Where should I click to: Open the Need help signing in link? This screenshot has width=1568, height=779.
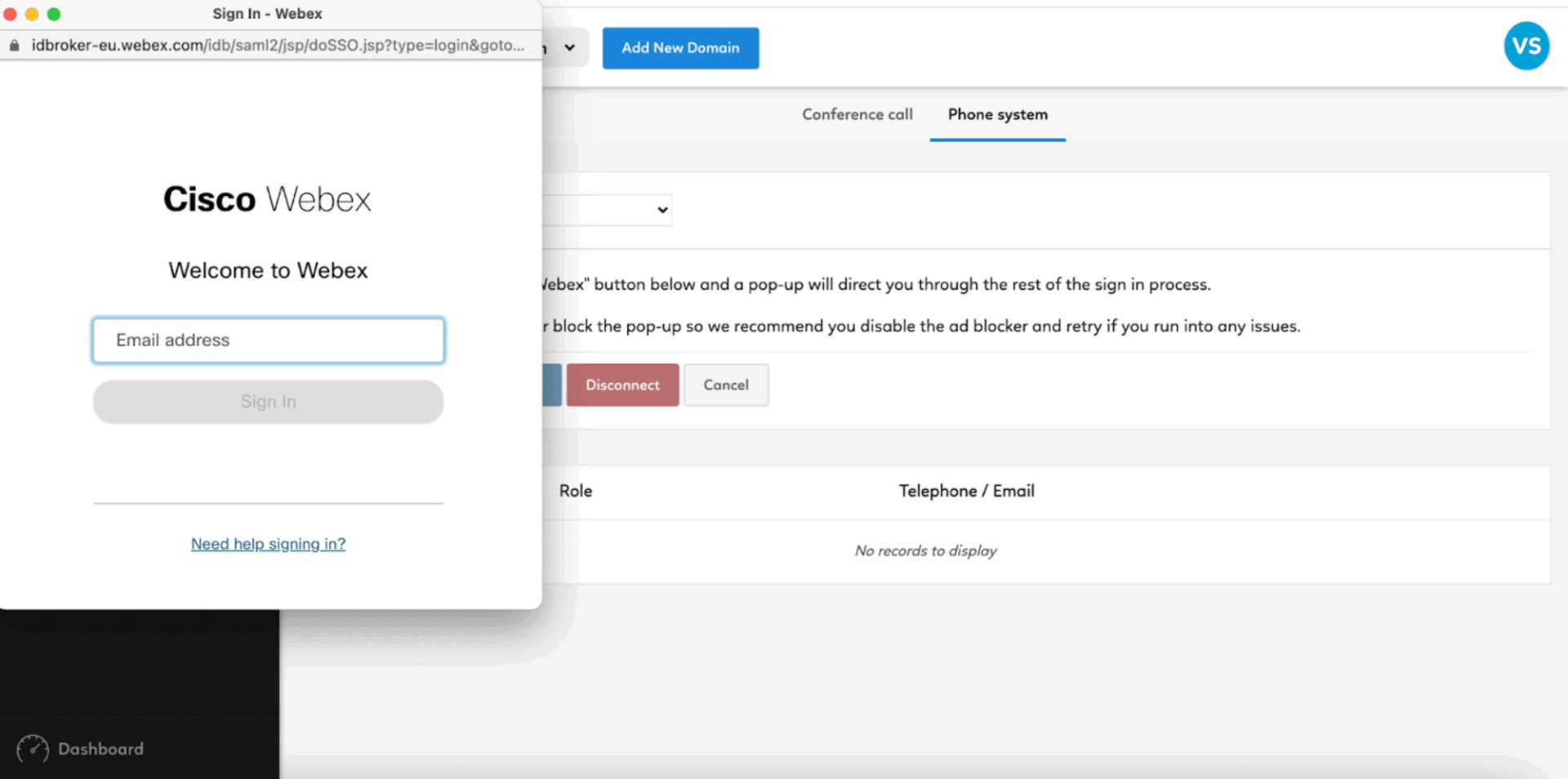tap(268, 544)
